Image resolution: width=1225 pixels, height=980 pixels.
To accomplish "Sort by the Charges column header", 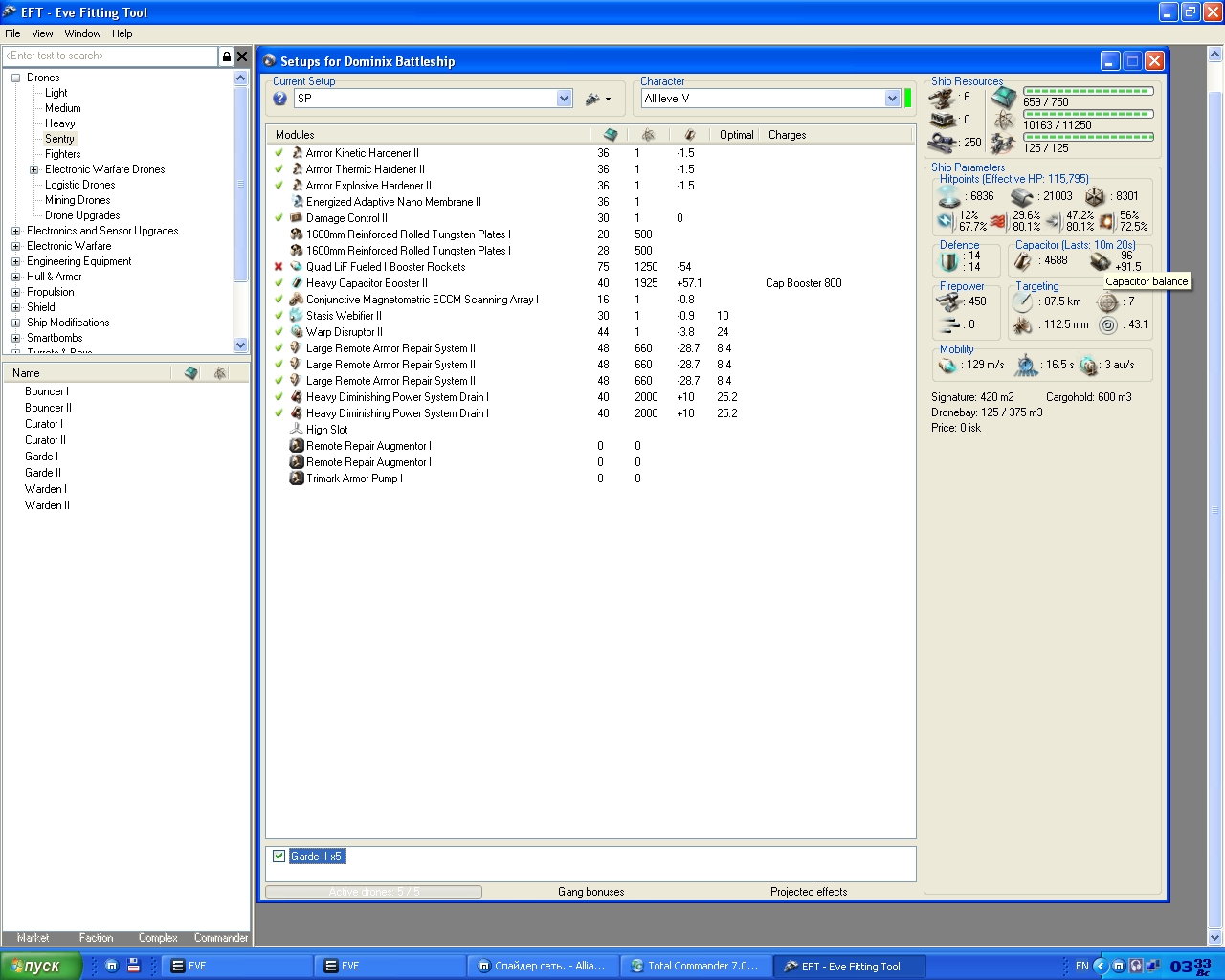I will tap(788, 135).
